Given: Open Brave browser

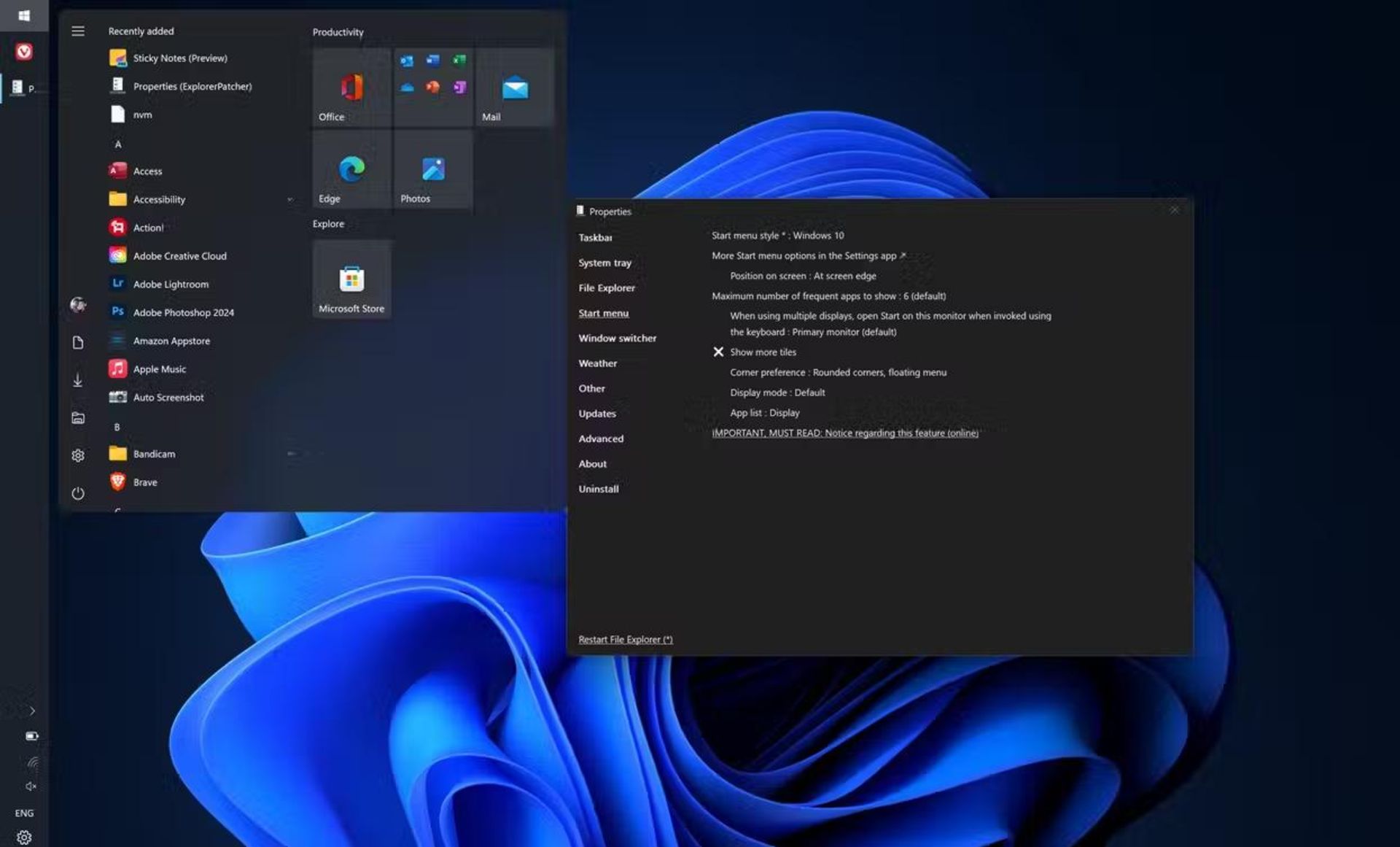Looking at the screenshot, I should [144, 481].
